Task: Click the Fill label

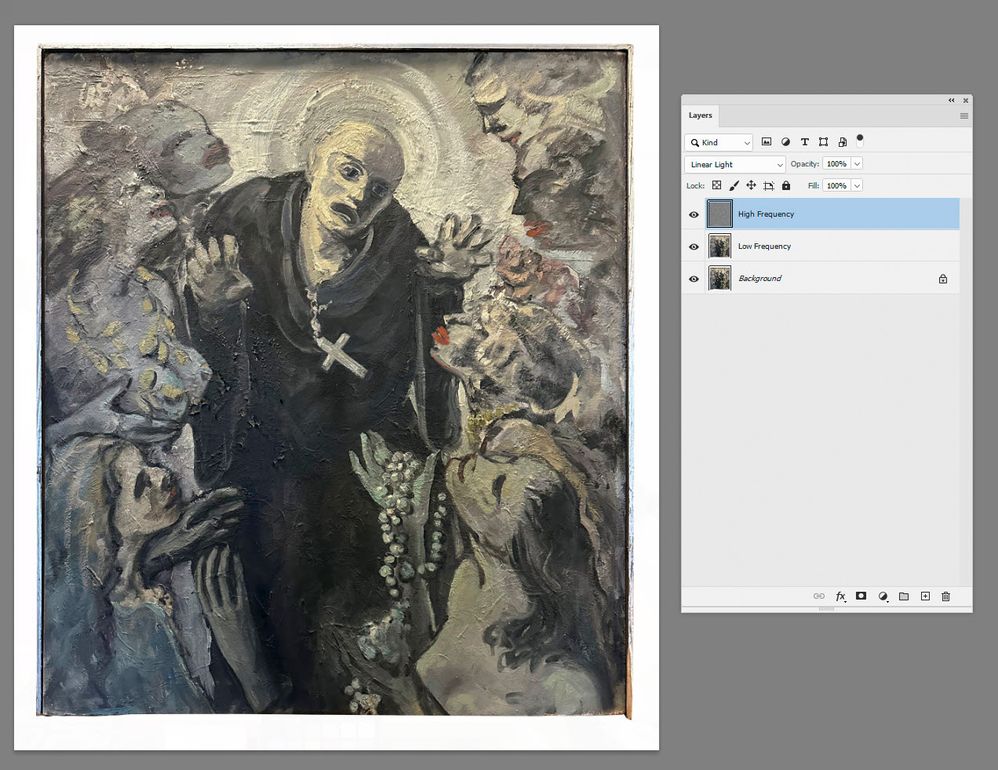Action: (813, 186)
